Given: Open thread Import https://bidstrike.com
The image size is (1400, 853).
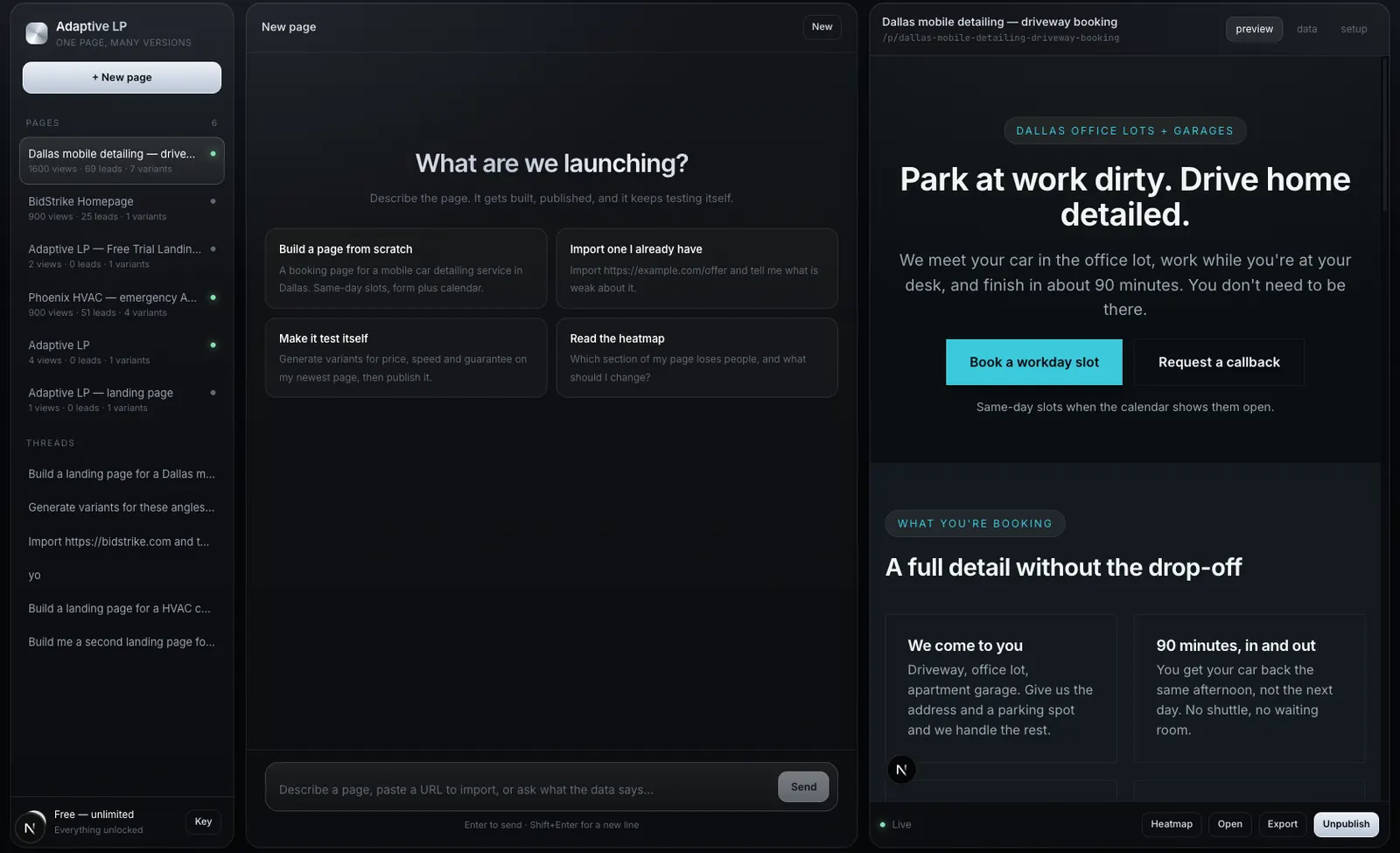Looking at the screenshot, I should coord(122,542).
